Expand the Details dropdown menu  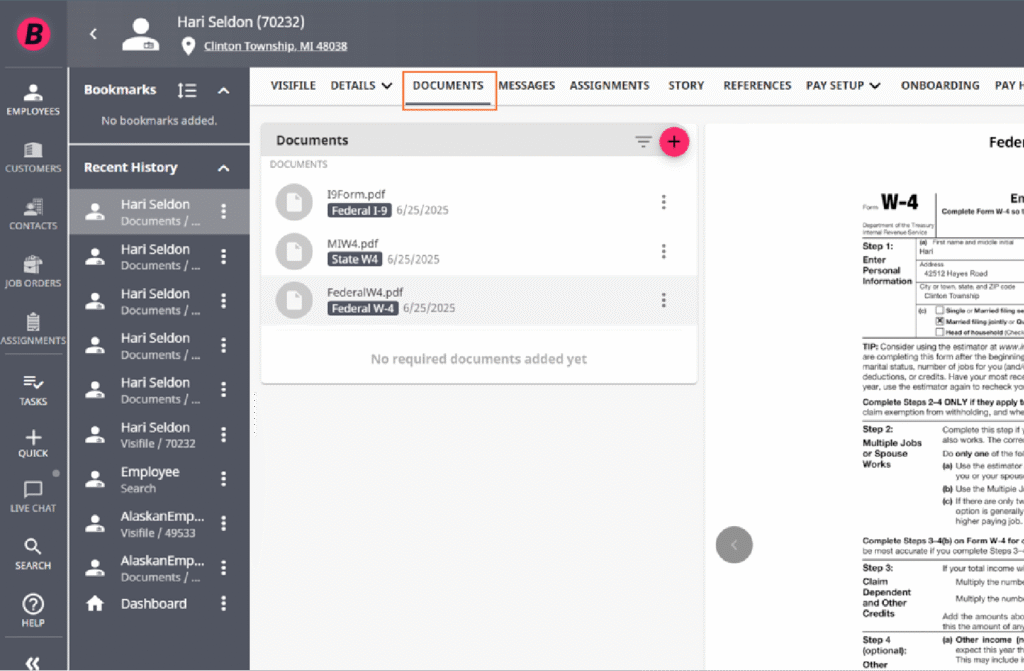pos(361,86)
